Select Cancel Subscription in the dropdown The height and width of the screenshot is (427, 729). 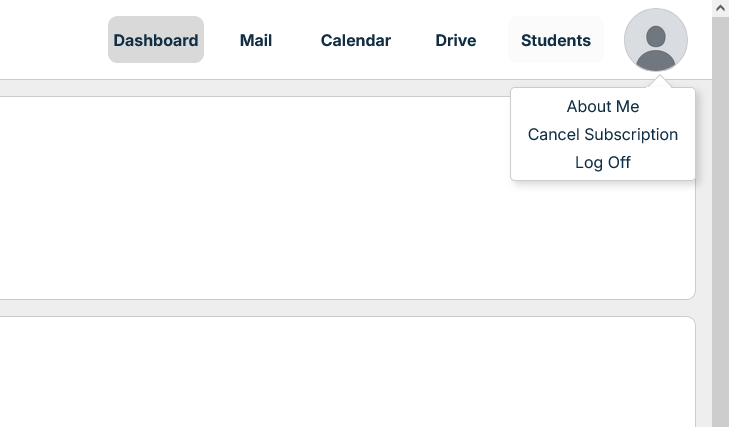click(x=603, y=134)
